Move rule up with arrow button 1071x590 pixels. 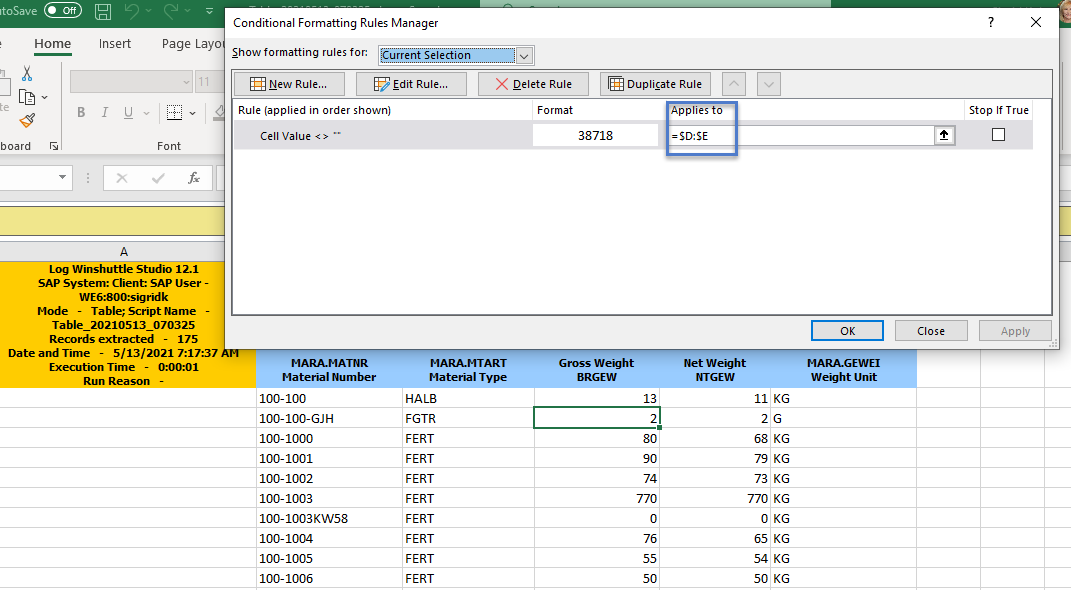click(733, 84)
